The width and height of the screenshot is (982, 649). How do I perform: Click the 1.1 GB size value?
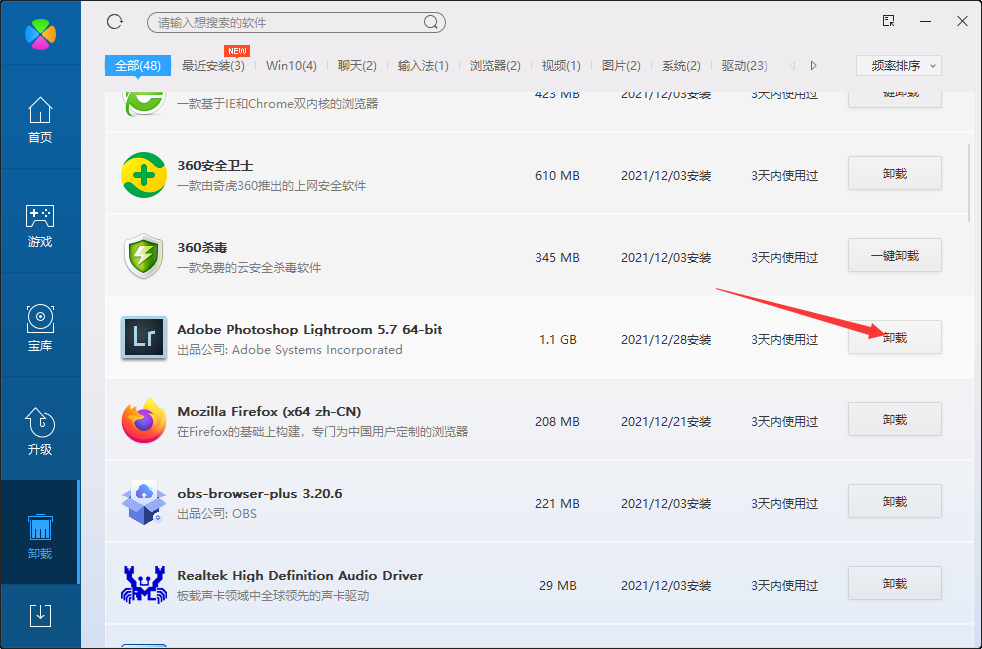(557, 340)
